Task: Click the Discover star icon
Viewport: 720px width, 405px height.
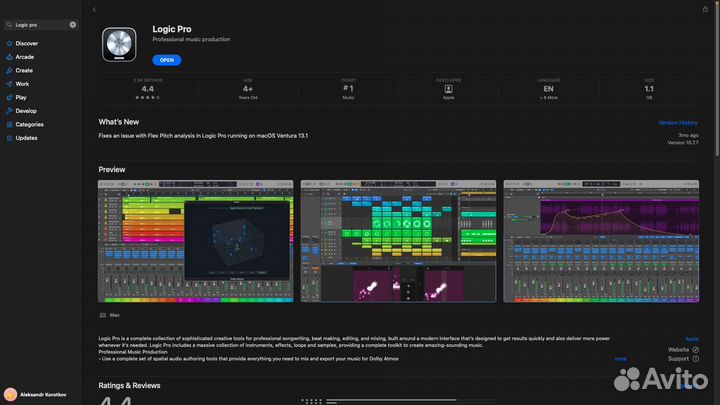Action: click(x=9, y=43)
